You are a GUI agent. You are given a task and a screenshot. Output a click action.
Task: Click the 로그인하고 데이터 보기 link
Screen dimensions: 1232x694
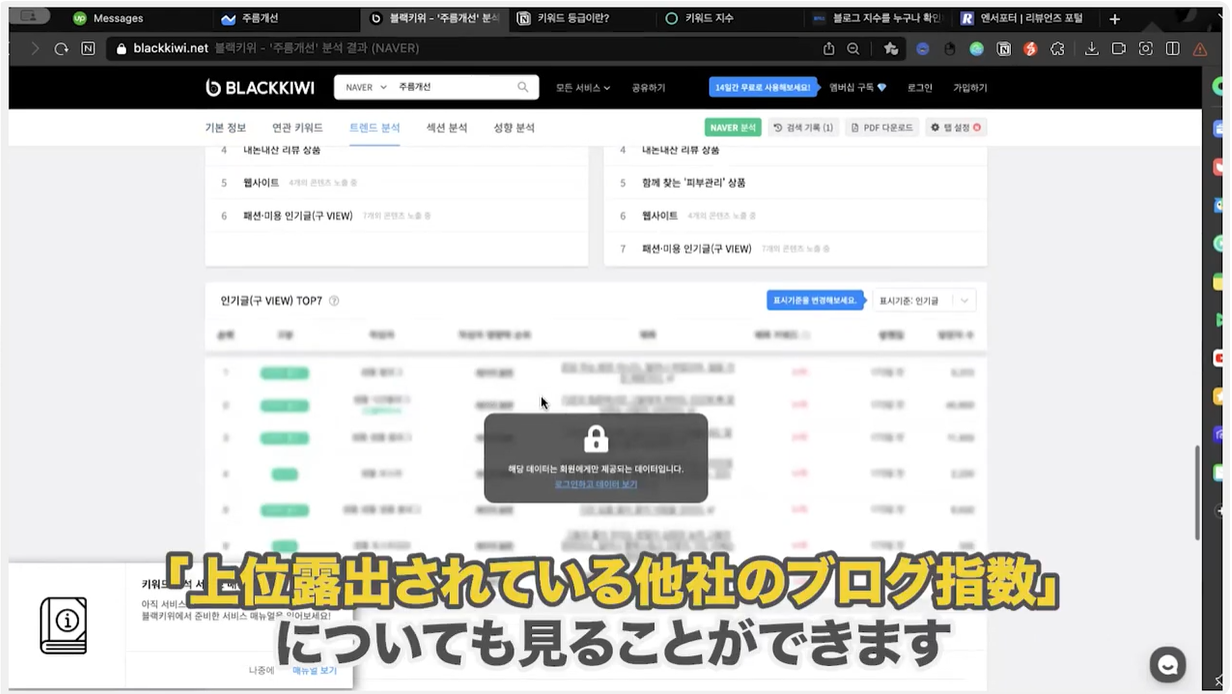[x=596, y=484]
